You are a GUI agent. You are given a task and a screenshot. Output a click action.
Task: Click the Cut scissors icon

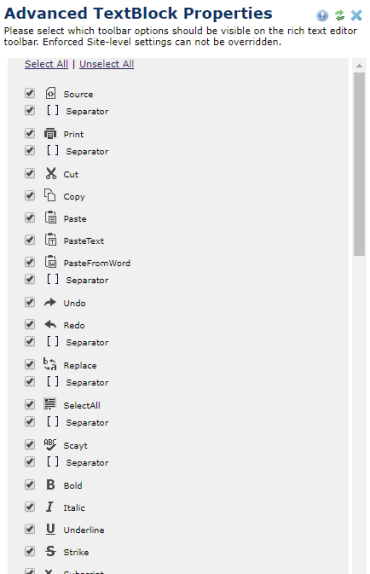click(51, 173)
